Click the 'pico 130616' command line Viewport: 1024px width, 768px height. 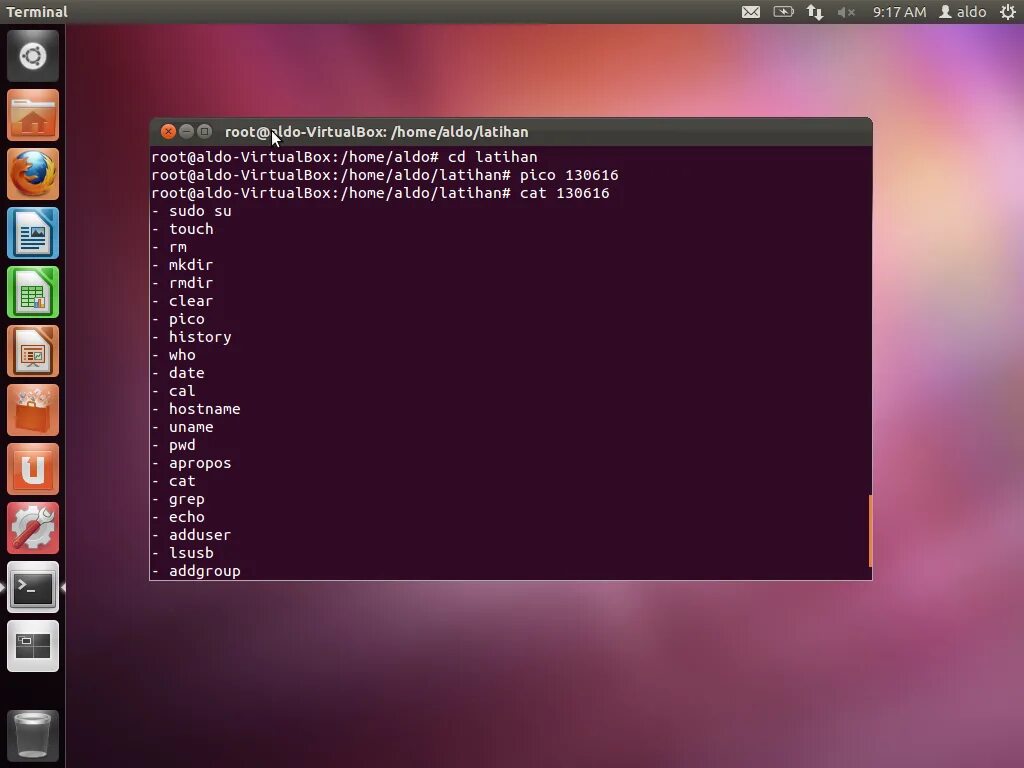point(385,175)
